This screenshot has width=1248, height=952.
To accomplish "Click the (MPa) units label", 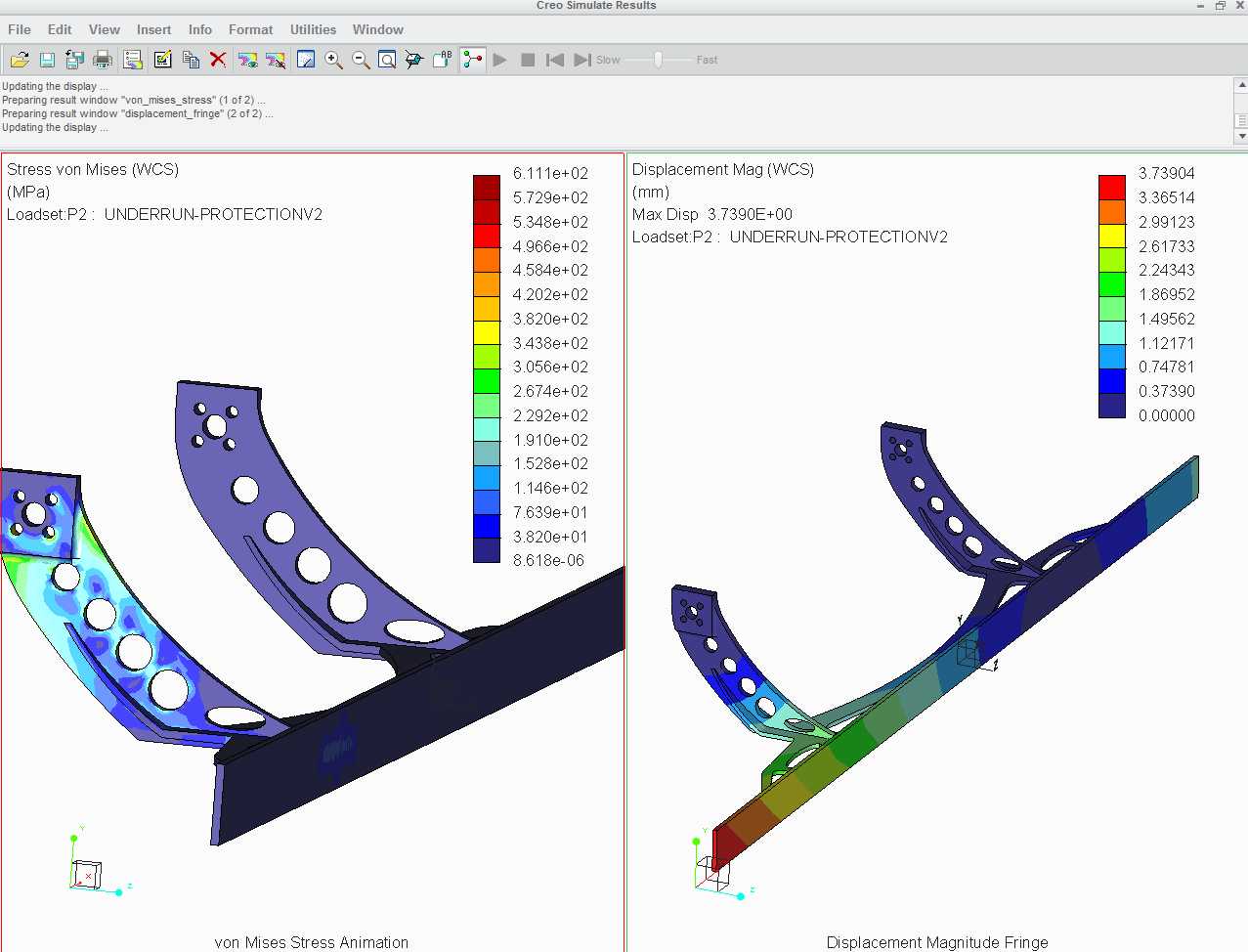I will point(28,192).
